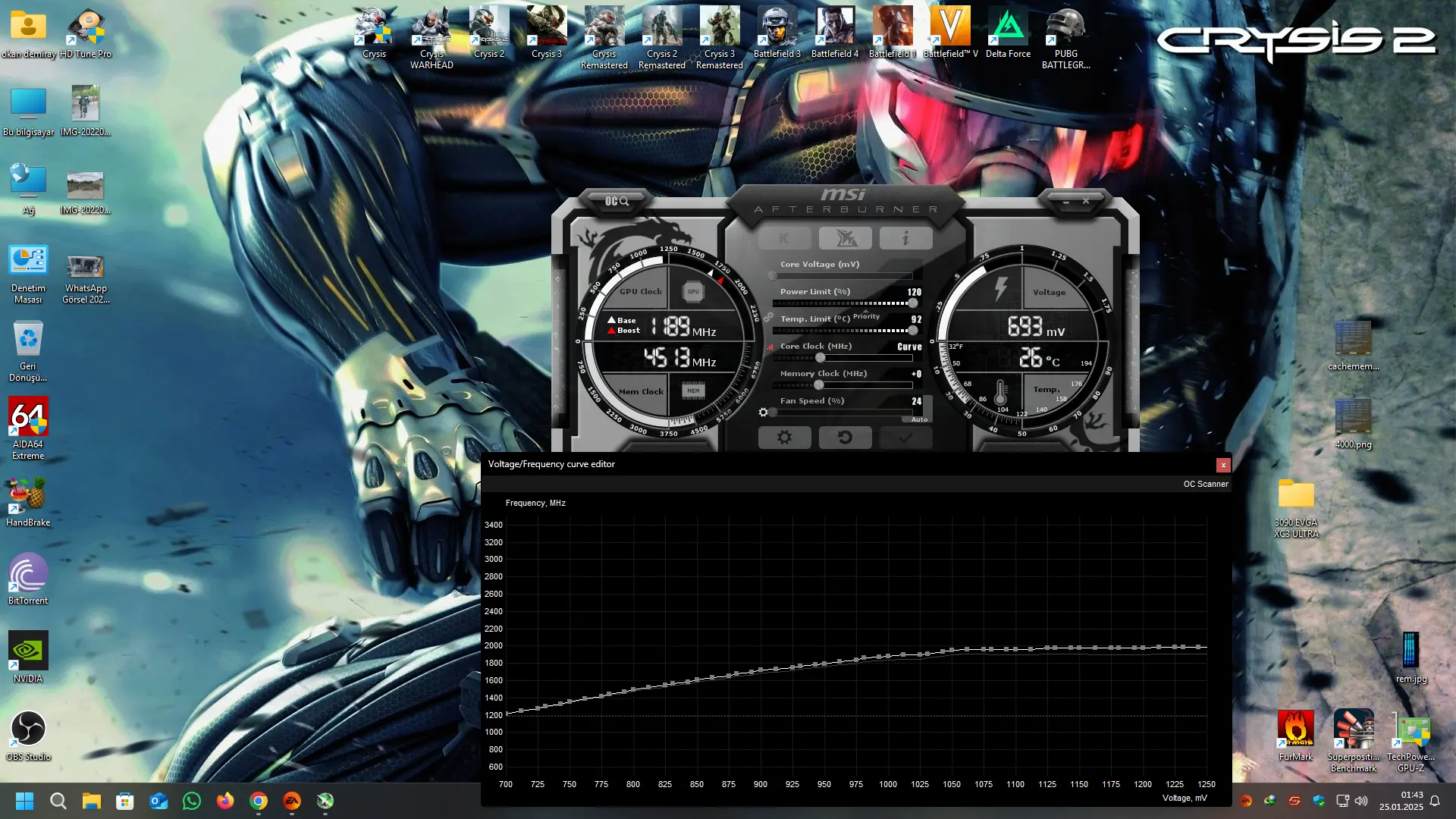Reset Afterburner settings with the circular arrow
The image size is (1456, 819).
point(845,438)
